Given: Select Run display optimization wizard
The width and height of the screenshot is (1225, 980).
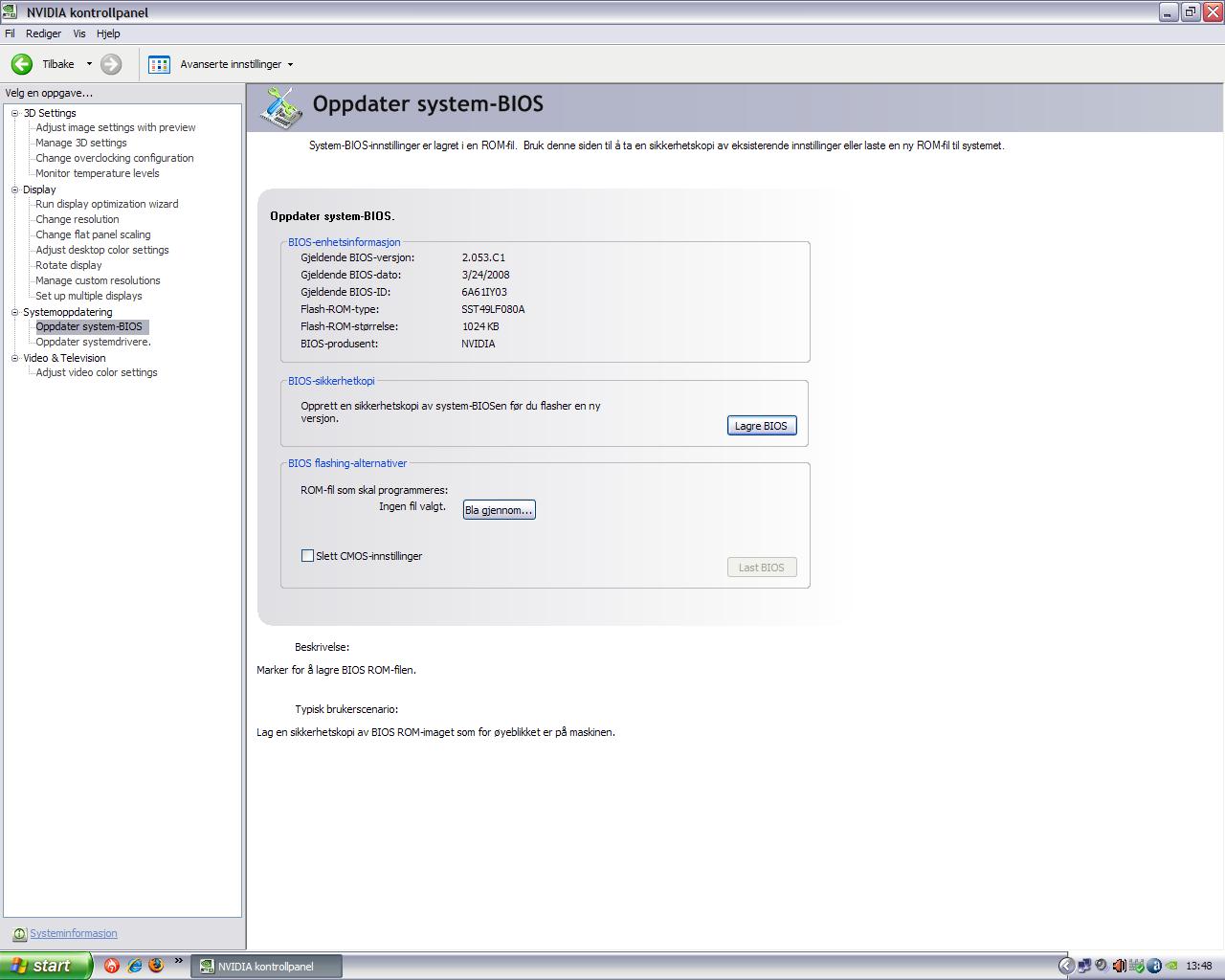Looking at the screenshot, I should point(107,204).
